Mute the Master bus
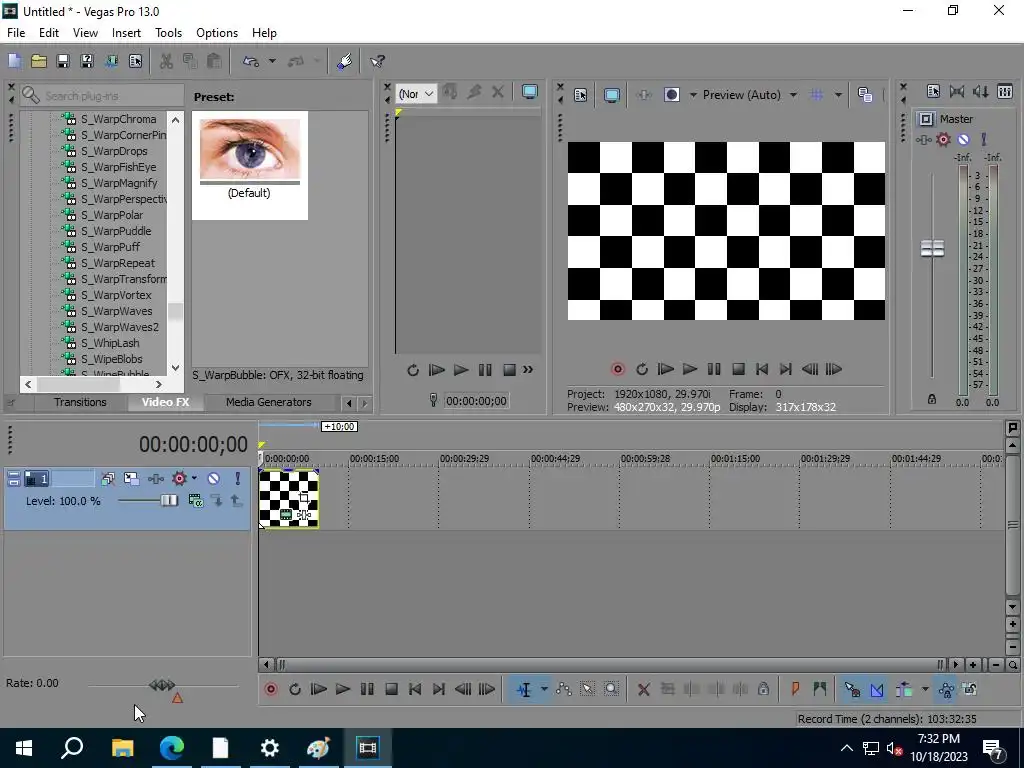Viewport: 1024px width, 768px height. [x=963, y=139]
